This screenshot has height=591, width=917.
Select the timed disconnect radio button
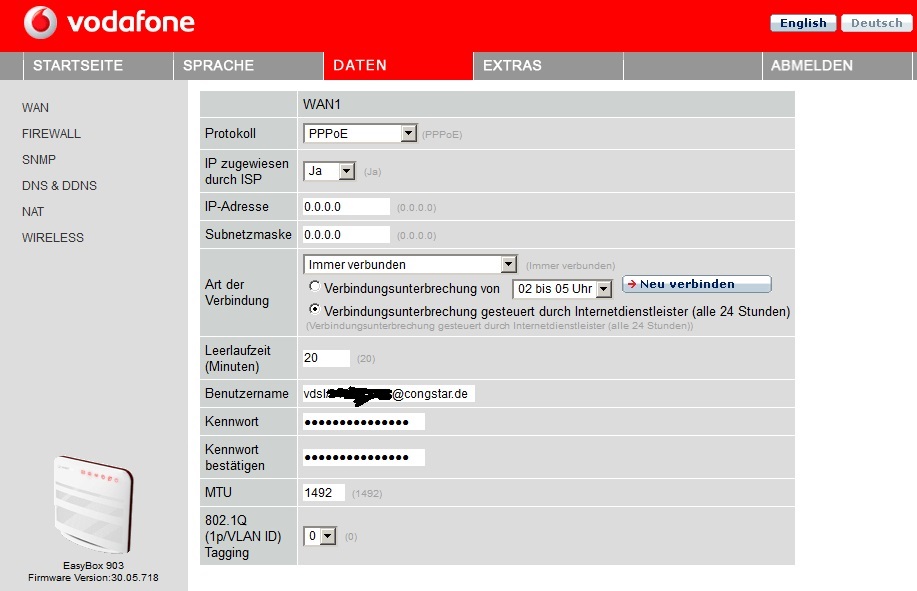tap(315, 288)
